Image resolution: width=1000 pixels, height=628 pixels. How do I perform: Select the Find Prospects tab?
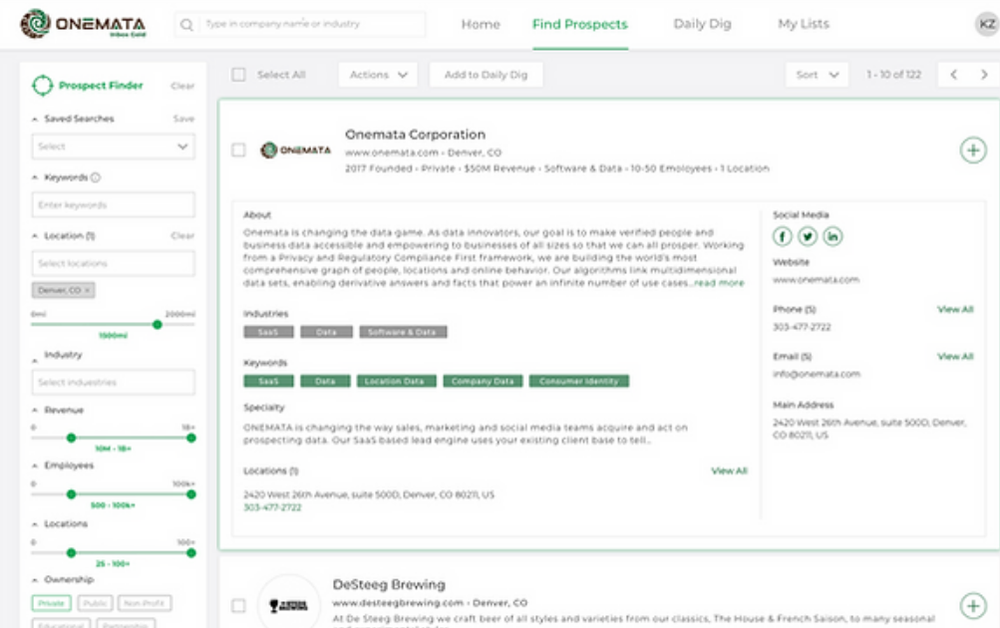tap(580, 24)
